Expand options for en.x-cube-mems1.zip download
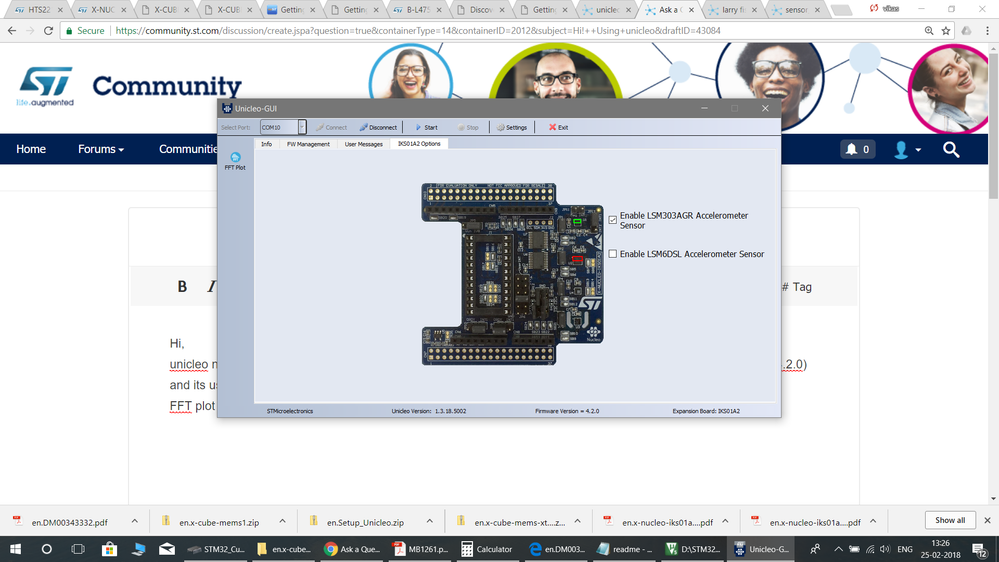 pyautogui.click(x=282, y=521)
